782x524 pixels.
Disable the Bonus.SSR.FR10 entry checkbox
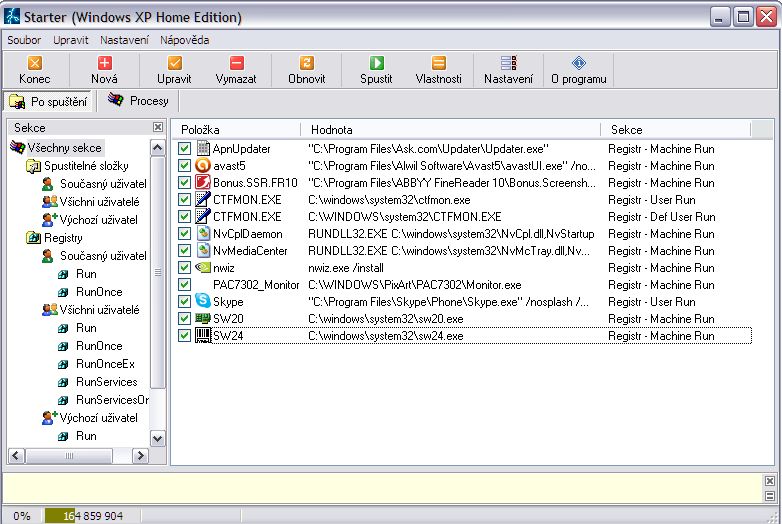point(184,182)
